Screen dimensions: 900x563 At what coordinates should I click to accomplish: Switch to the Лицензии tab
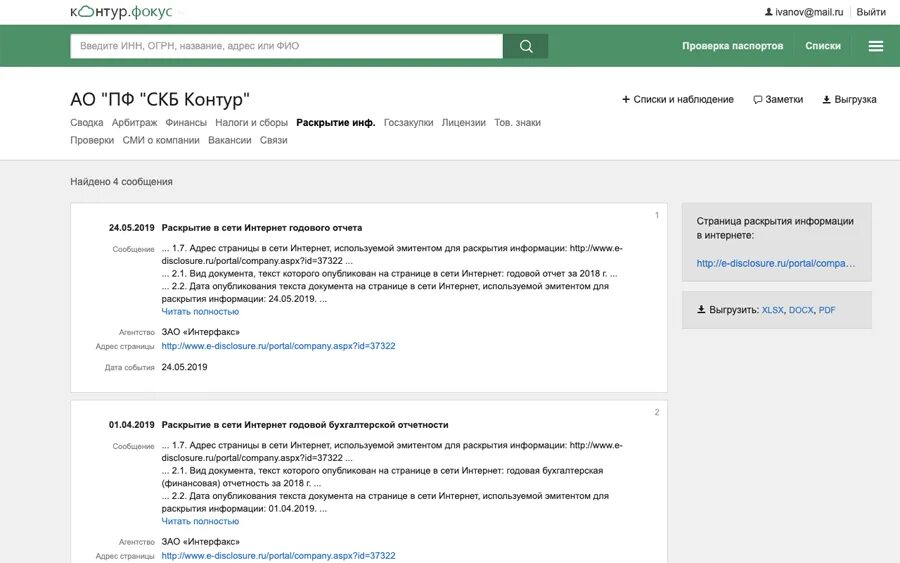click(x=464, y=122)
